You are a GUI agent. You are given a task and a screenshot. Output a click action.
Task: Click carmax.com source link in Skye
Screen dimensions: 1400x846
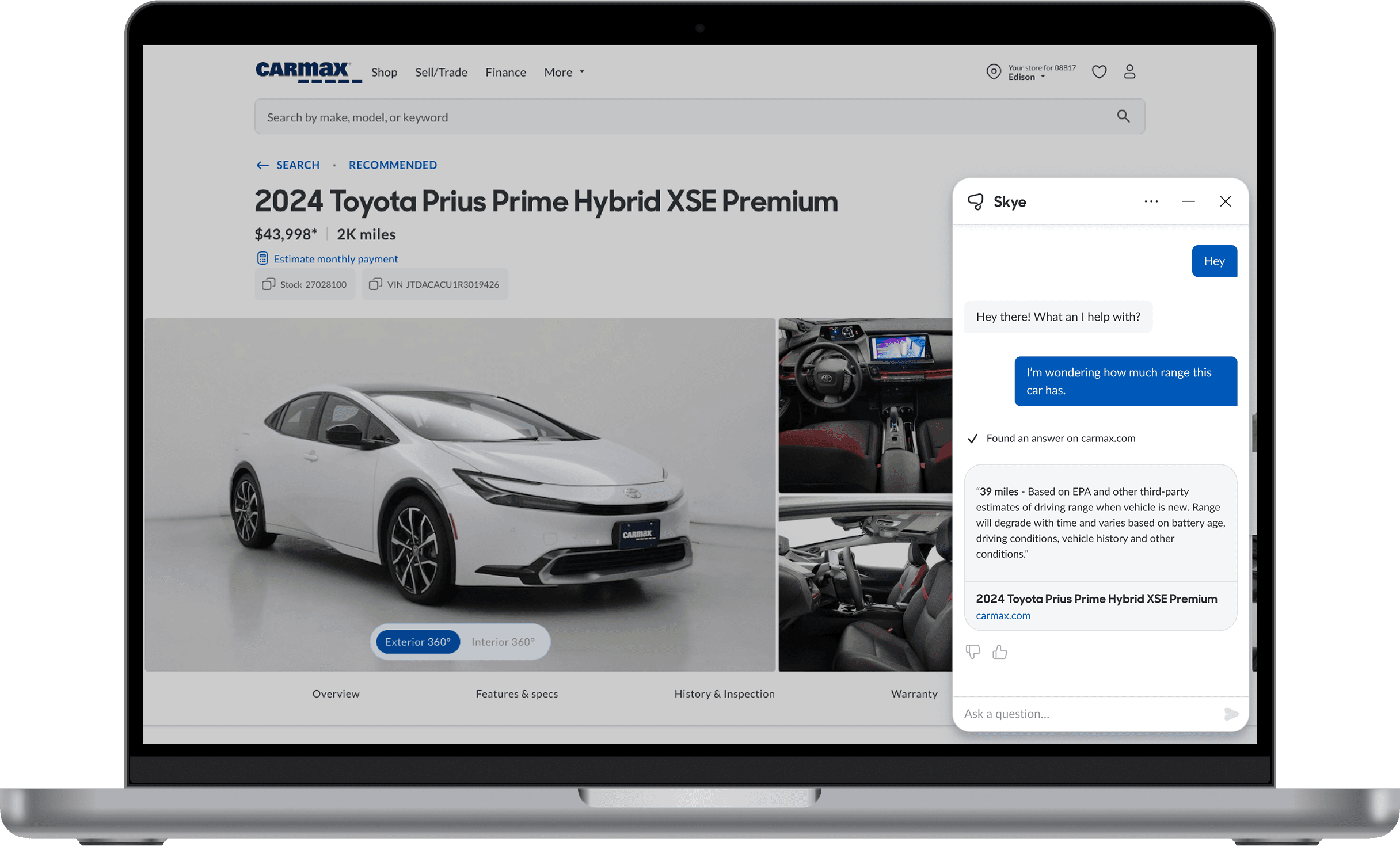coord(1003,614)
